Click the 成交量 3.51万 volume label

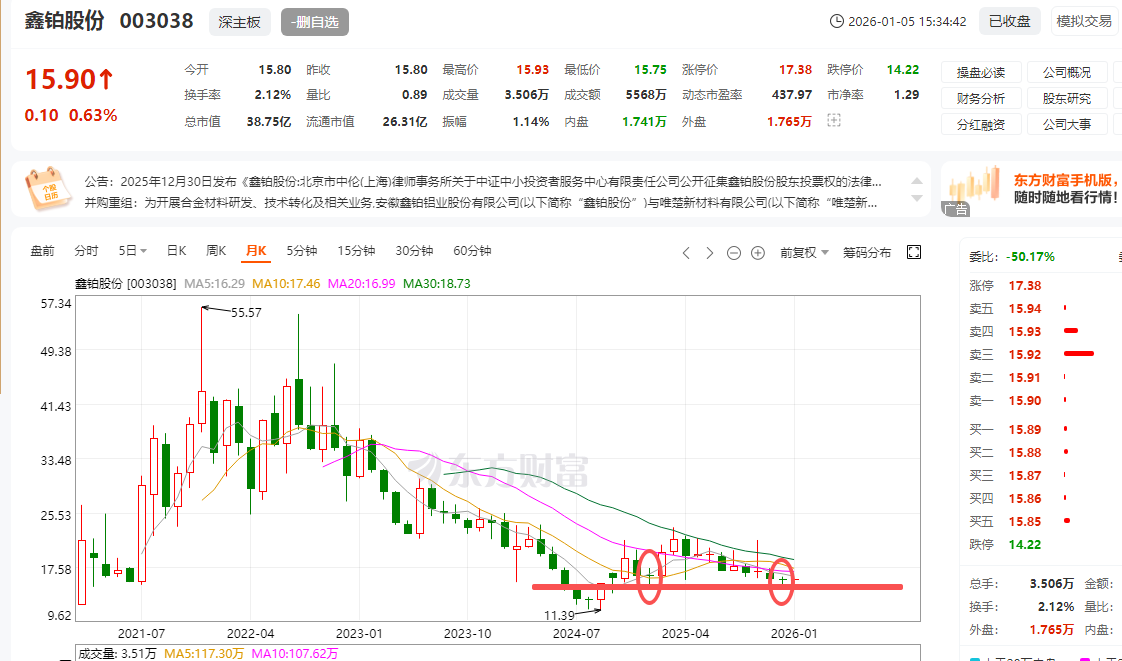(118, 654)
